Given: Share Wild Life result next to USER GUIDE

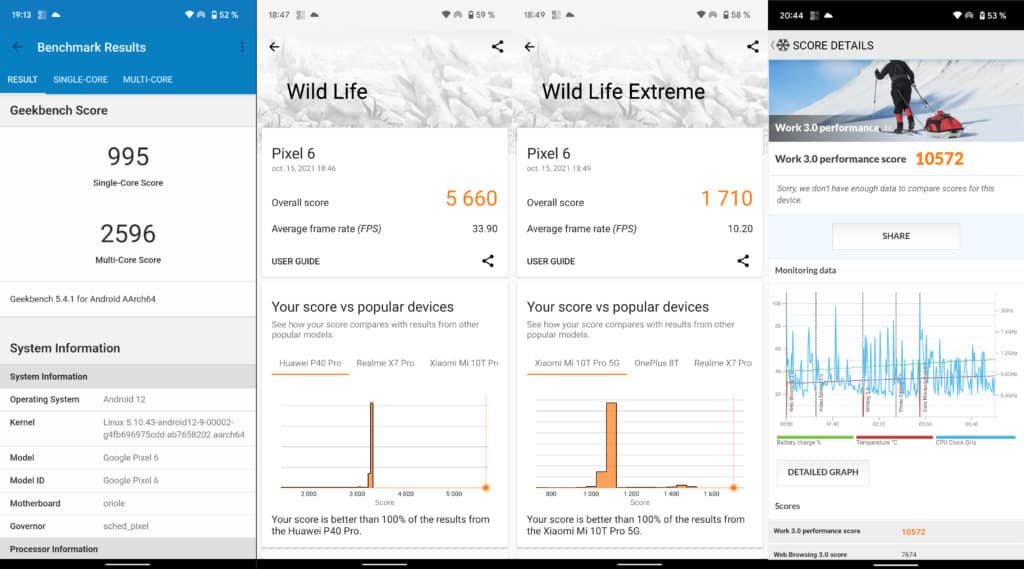Looking at the screenshot, I should (488, 261).
